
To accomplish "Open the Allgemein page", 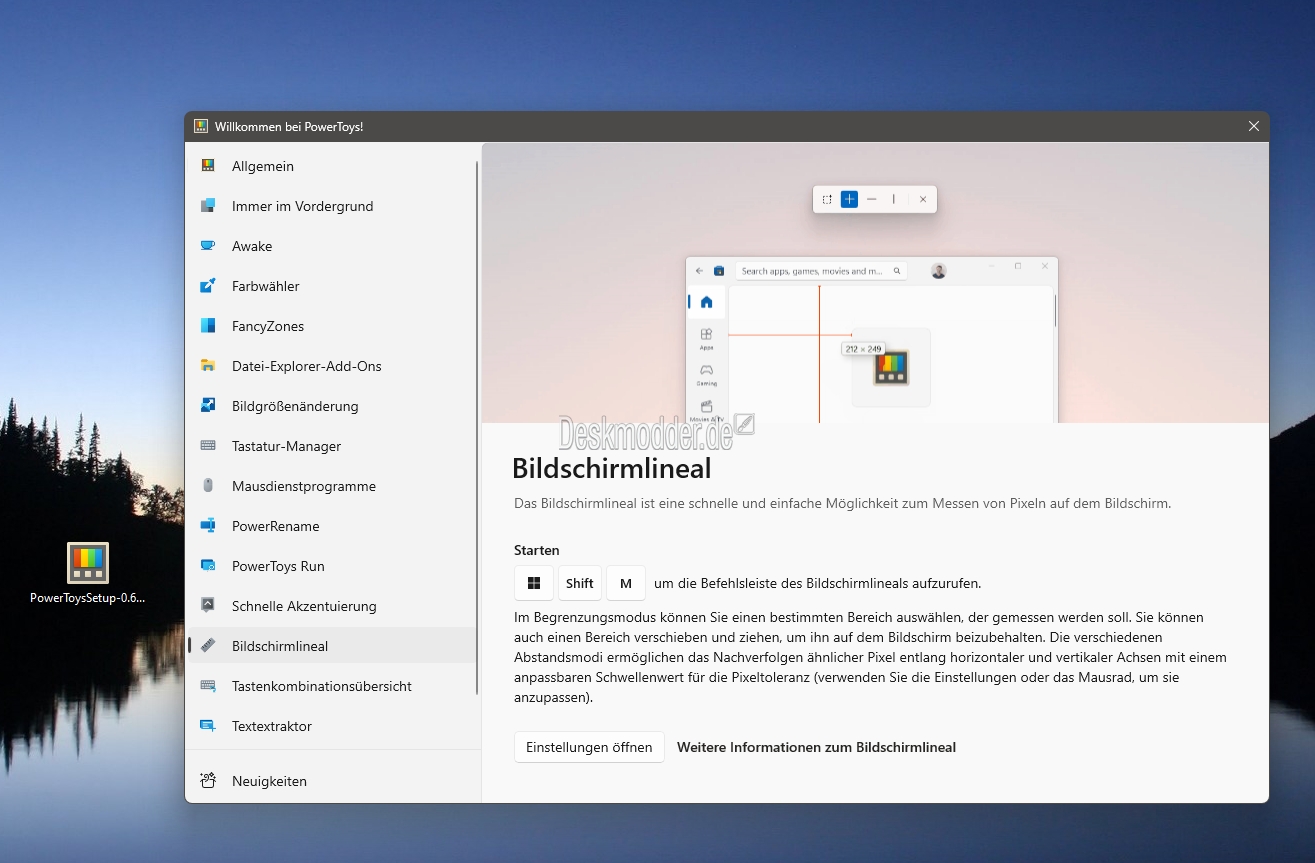I will [331, 166].
